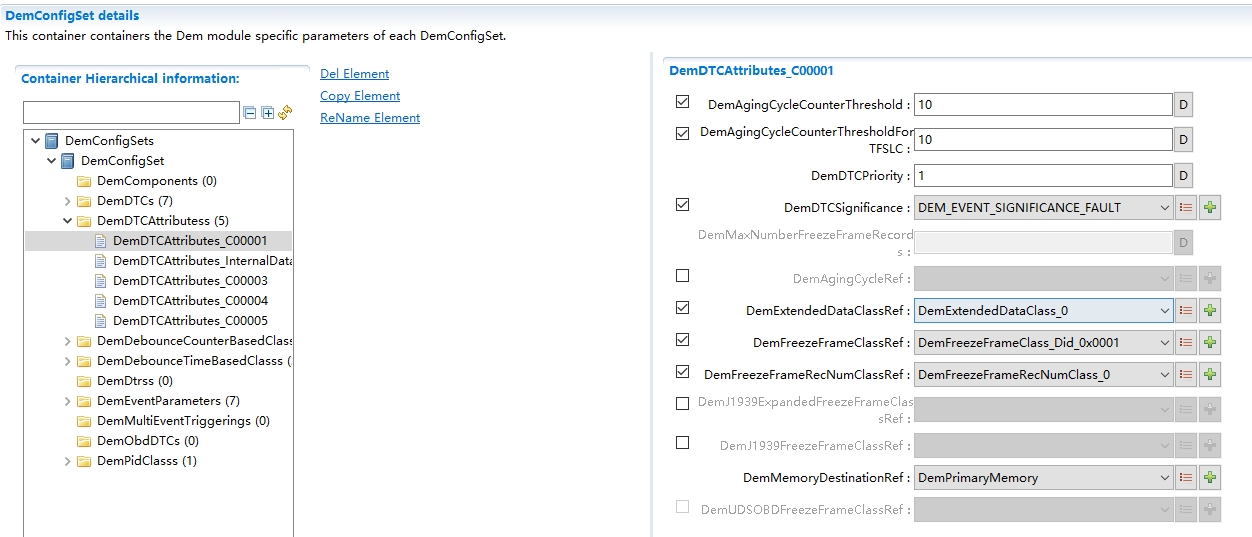Screen dimensions: 1252x537
Task: Click list icon beside DemFreezeFrameClassRef
Action: pyautogui.click(x=1186, y=343)
